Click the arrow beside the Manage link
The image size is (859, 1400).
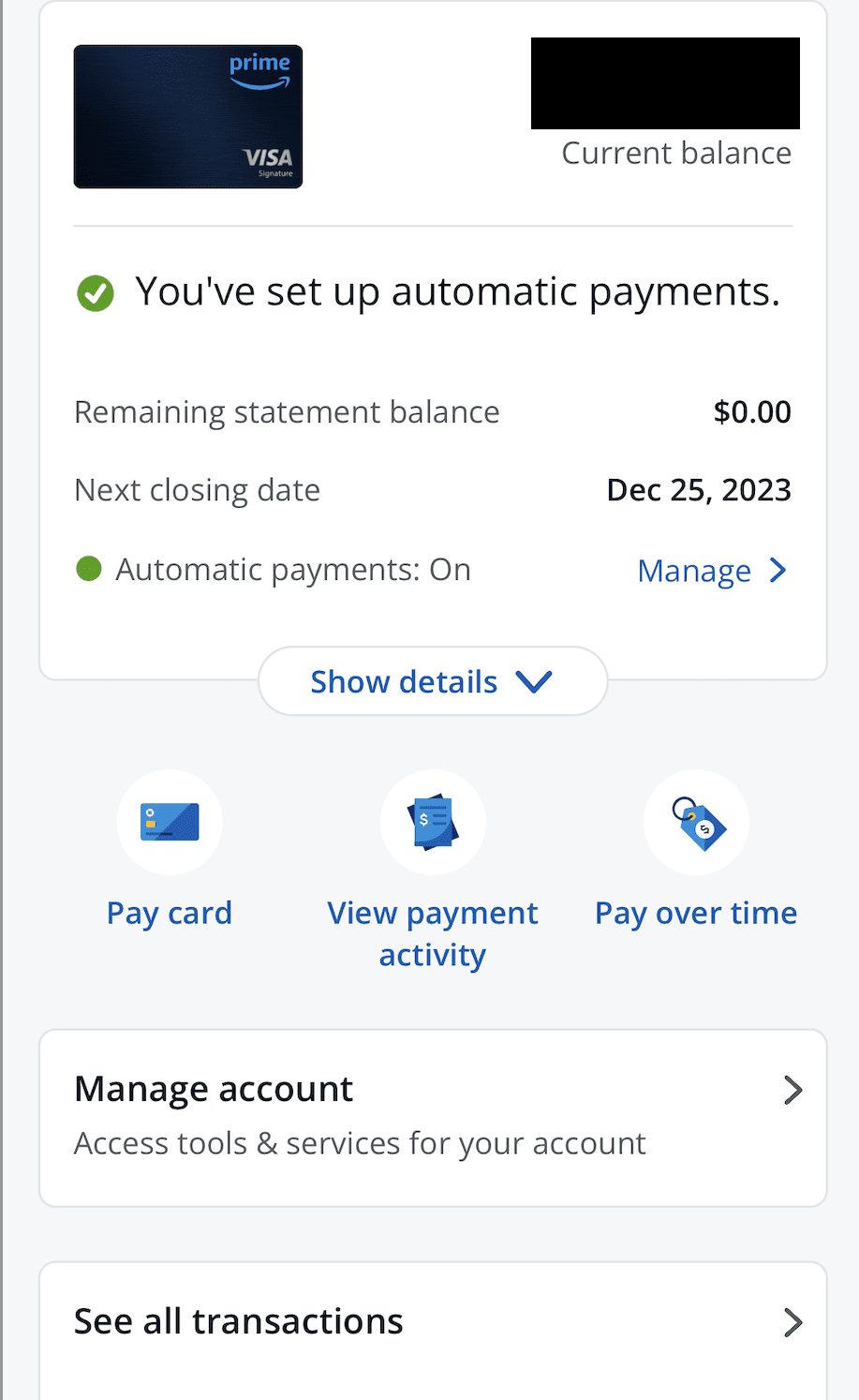click(778, 570)
